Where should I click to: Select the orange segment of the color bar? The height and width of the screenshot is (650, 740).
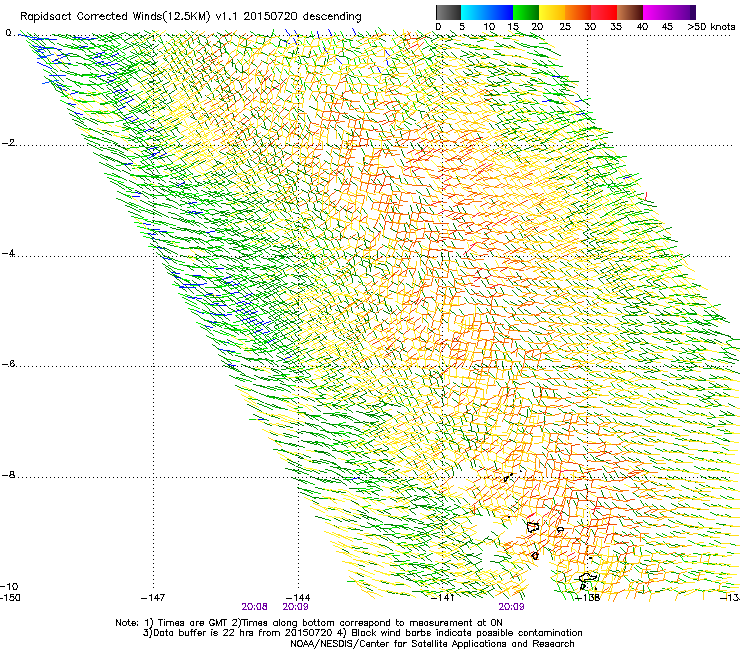point(578,12)
